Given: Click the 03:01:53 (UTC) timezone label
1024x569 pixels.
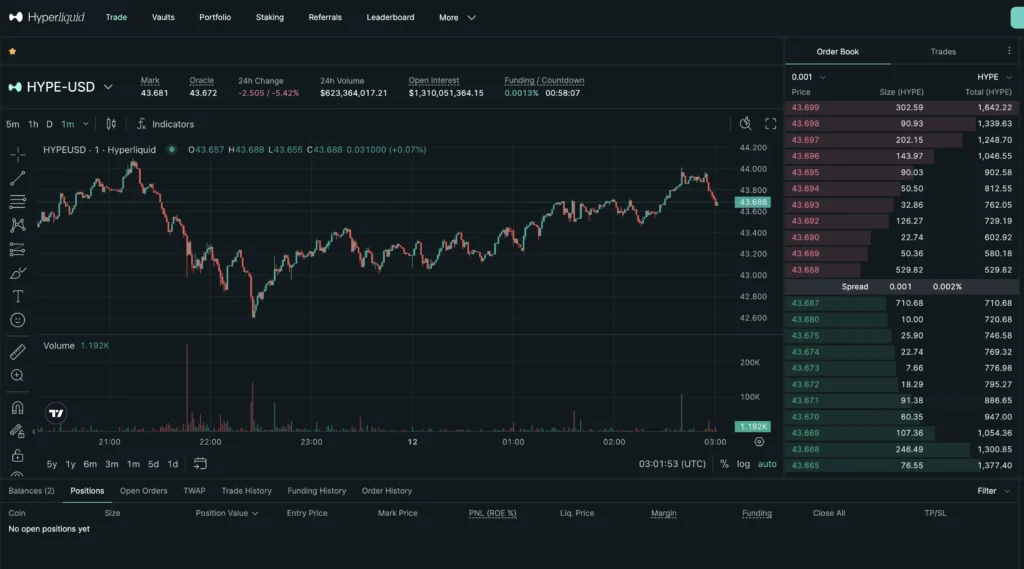Looking at the screenshot, I should pos(672,464).
